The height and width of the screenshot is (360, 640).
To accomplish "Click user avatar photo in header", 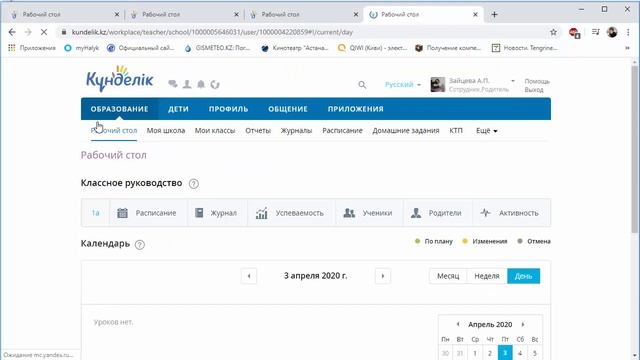I will tap(438, 85).
